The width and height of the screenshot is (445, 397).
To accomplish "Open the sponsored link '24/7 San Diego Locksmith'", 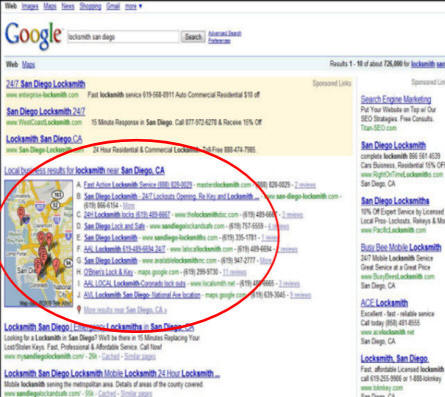I will 46,84.
